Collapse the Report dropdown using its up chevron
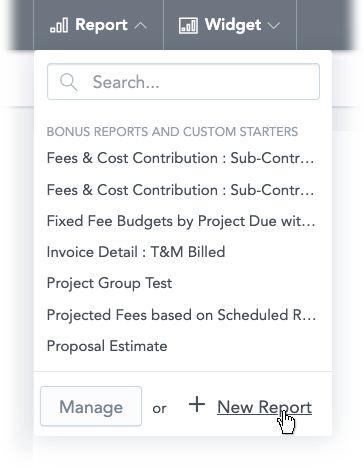This screenshot has width=364, height=468. tap(141, 26)
